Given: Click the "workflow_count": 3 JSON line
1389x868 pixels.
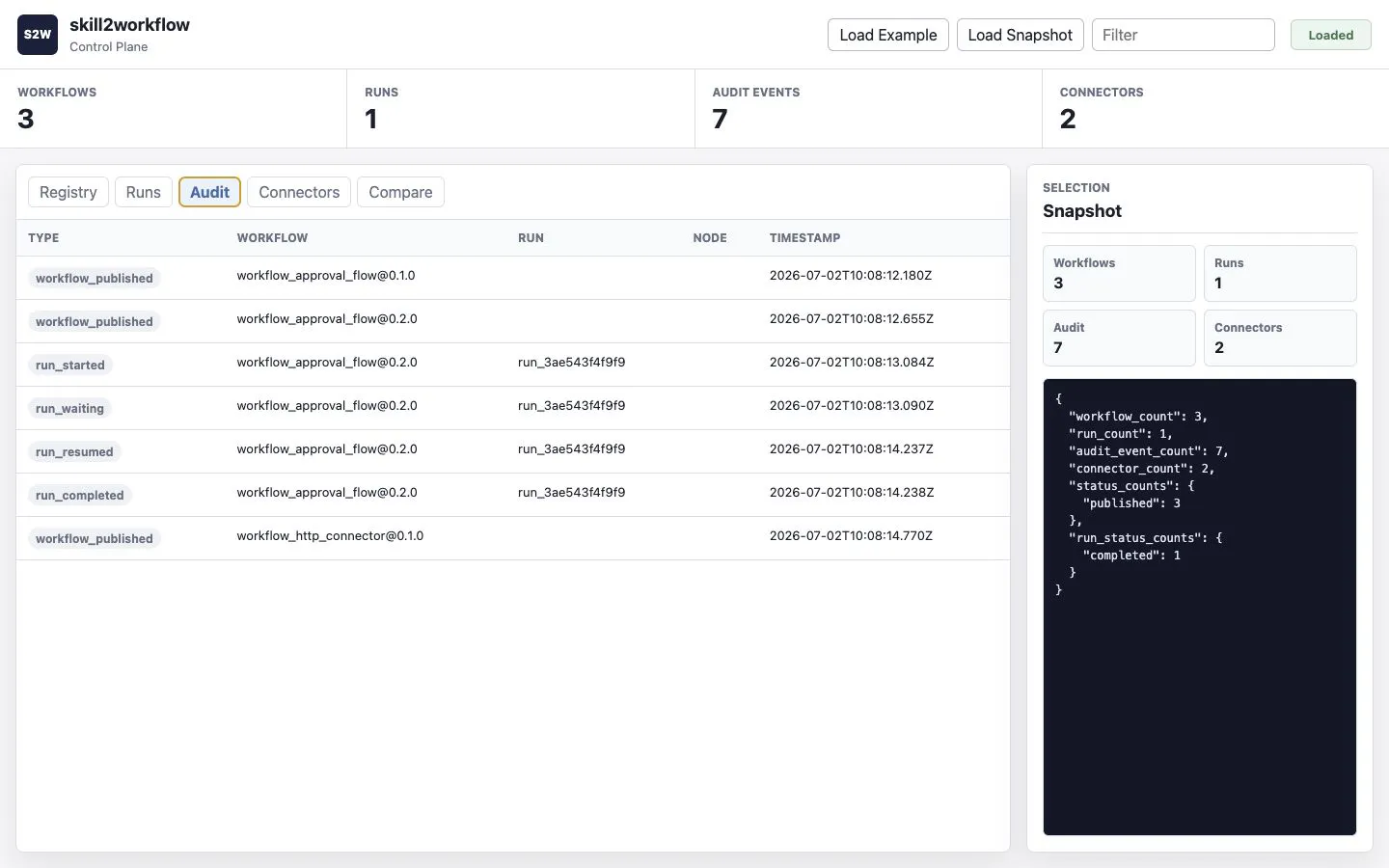Looking at the screenshot, I should click(x=1138, y=417).
